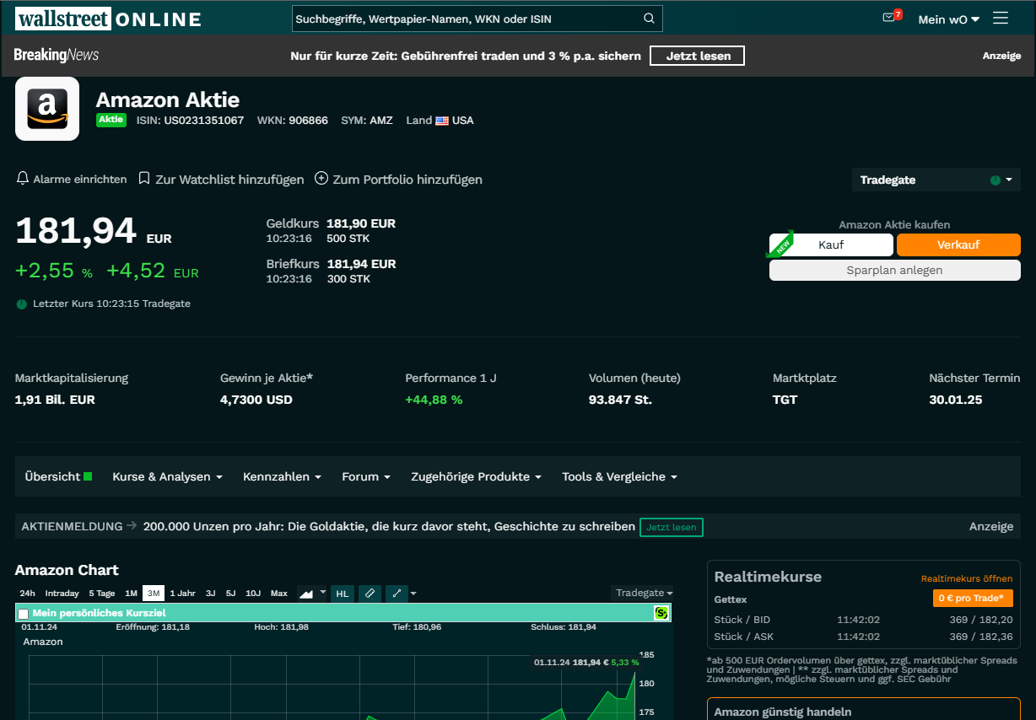
Task: Click the BreakingNews logo
Action: point(56,55)
